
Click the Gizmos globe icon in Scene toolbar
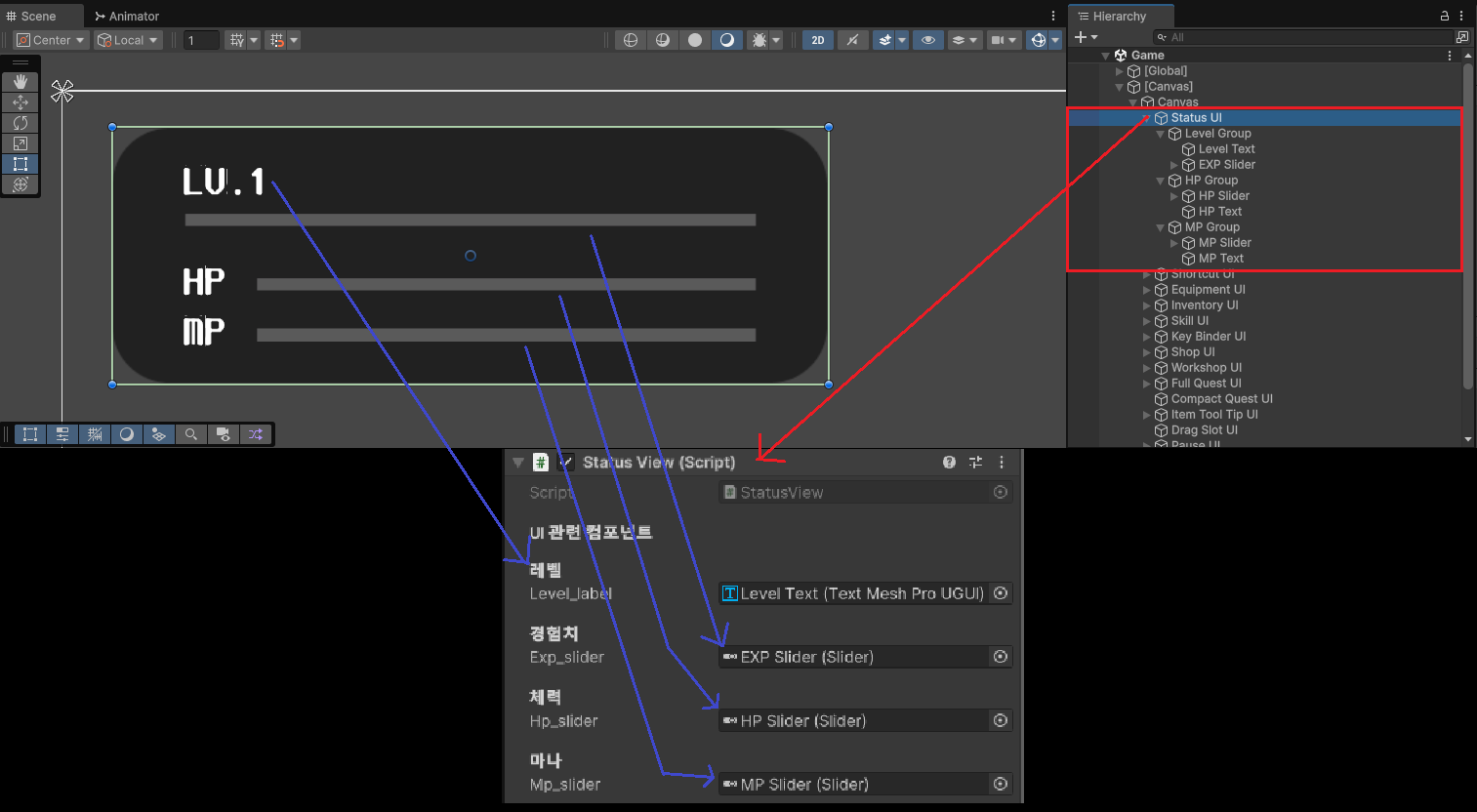pos(1039,40)
